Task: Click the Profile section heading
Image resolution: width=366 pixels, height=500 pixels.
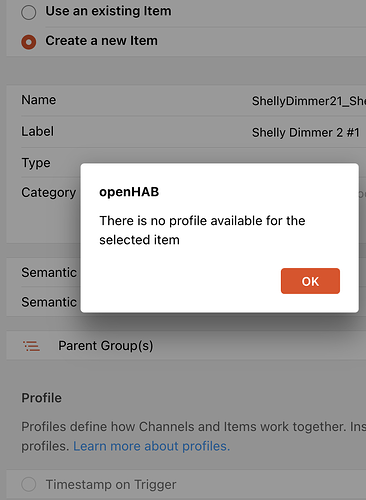Action: coord(41,398)
